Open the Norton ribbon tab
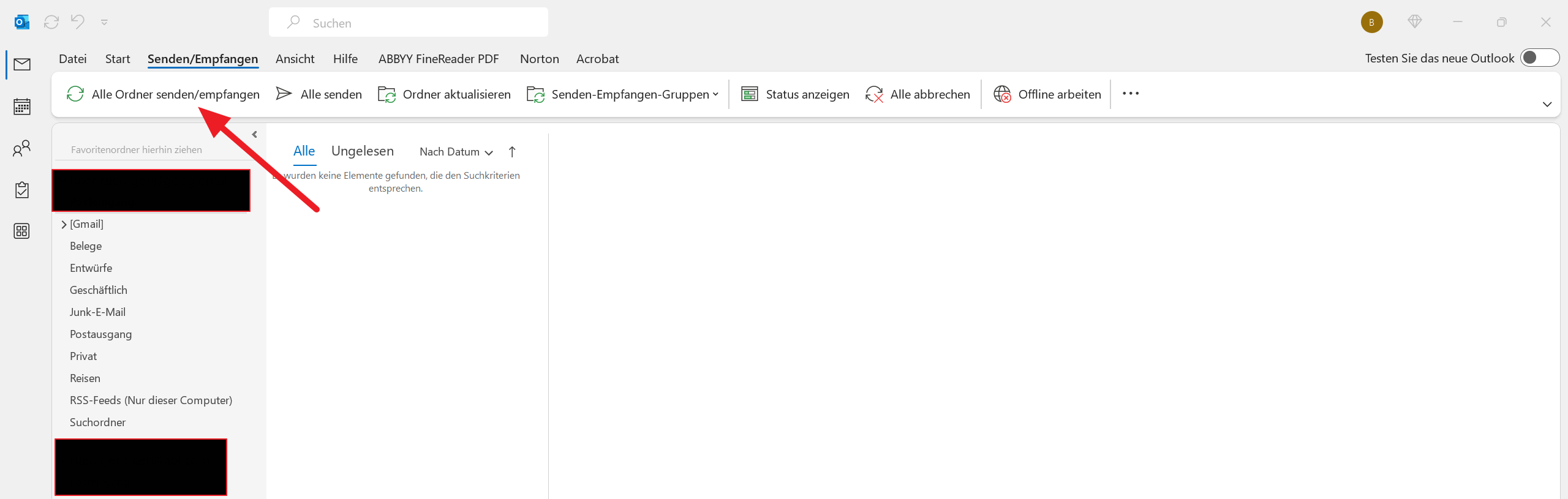Screen dimensions: 1568x499 pyautogui.click(x=540, y=59)
